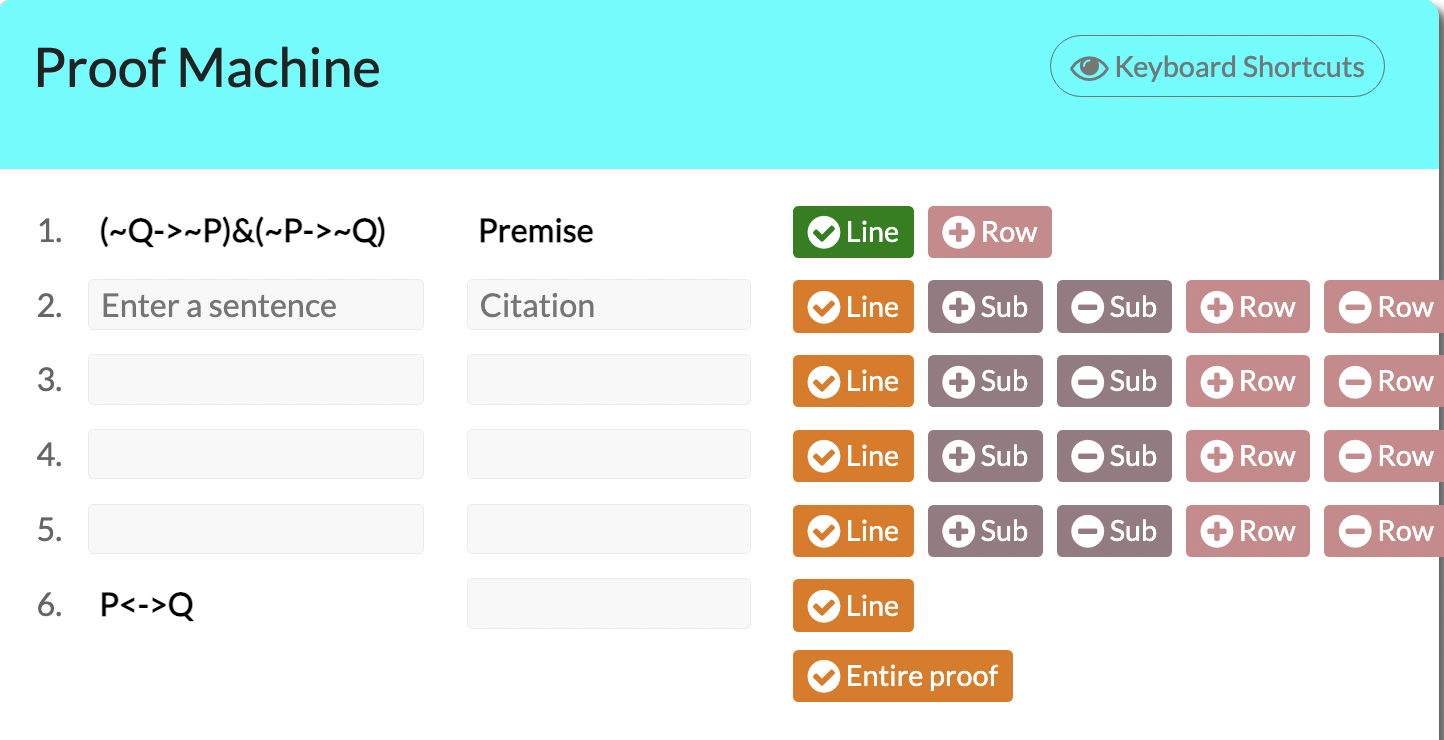Add a subproof on line 3

985,381
